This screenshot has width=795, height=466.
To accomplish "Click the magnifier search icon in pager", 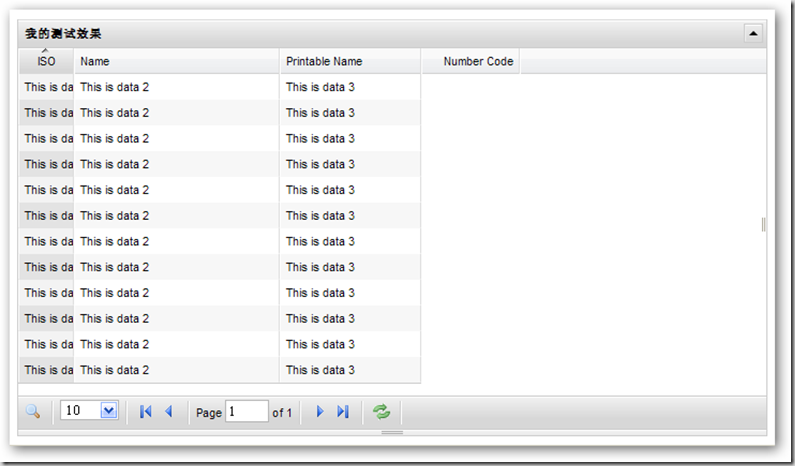I will 32,412.
